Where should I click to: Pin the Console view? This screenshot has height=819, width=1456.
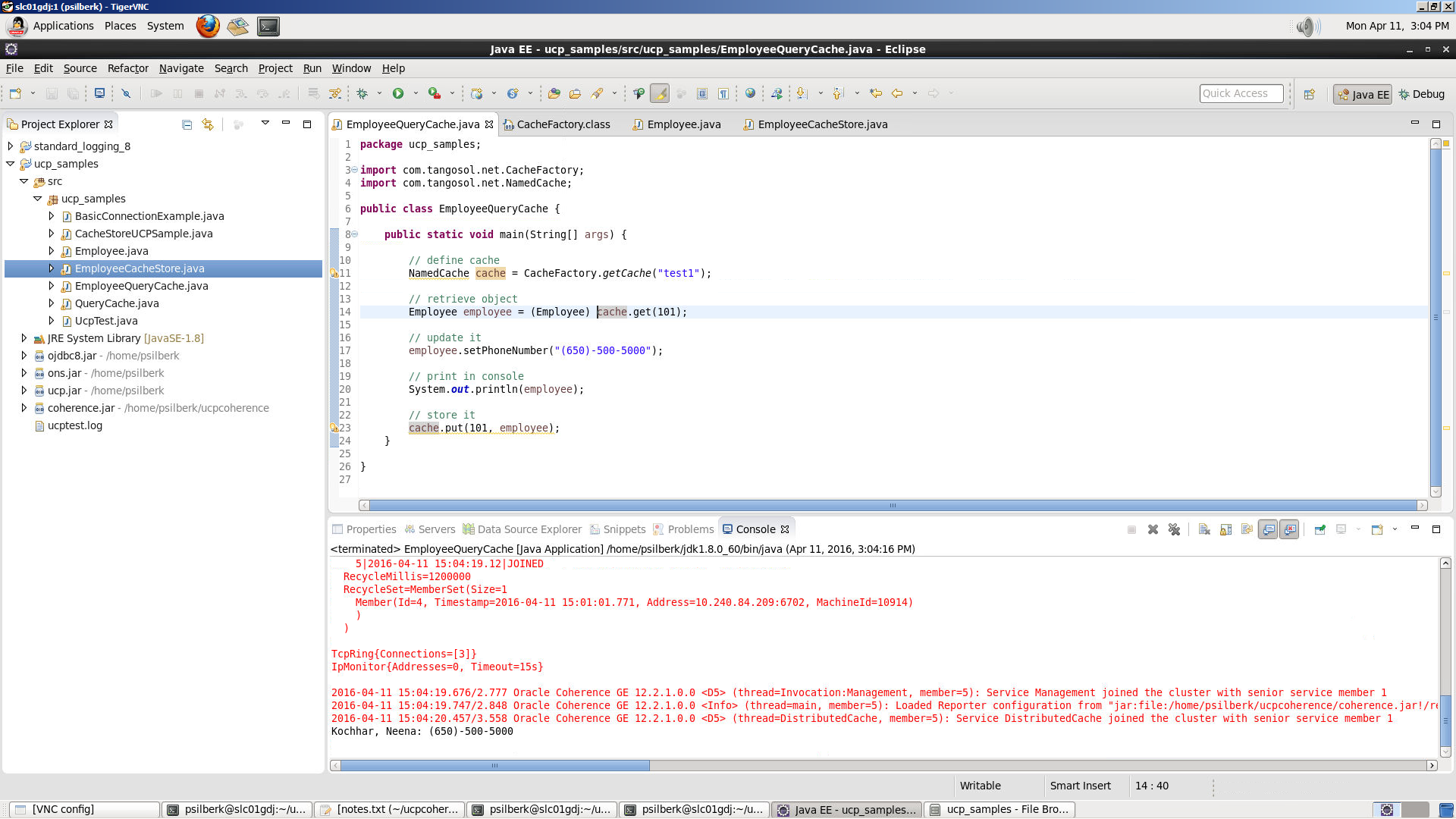pyautogui.click(x=1319, y=529)
